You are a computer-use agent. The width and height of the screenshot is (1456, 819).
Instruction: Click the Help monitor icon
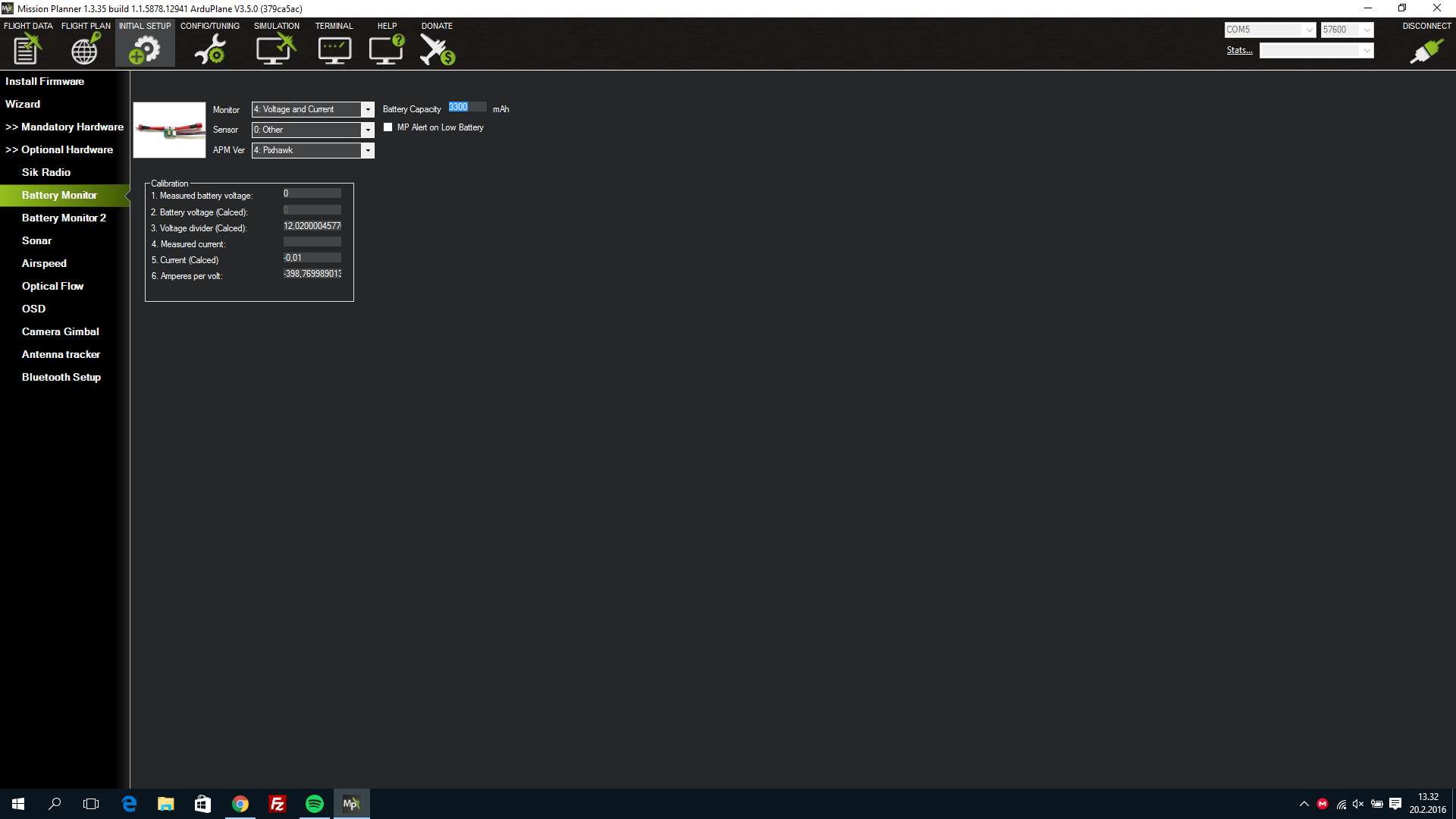coord(386,50)
